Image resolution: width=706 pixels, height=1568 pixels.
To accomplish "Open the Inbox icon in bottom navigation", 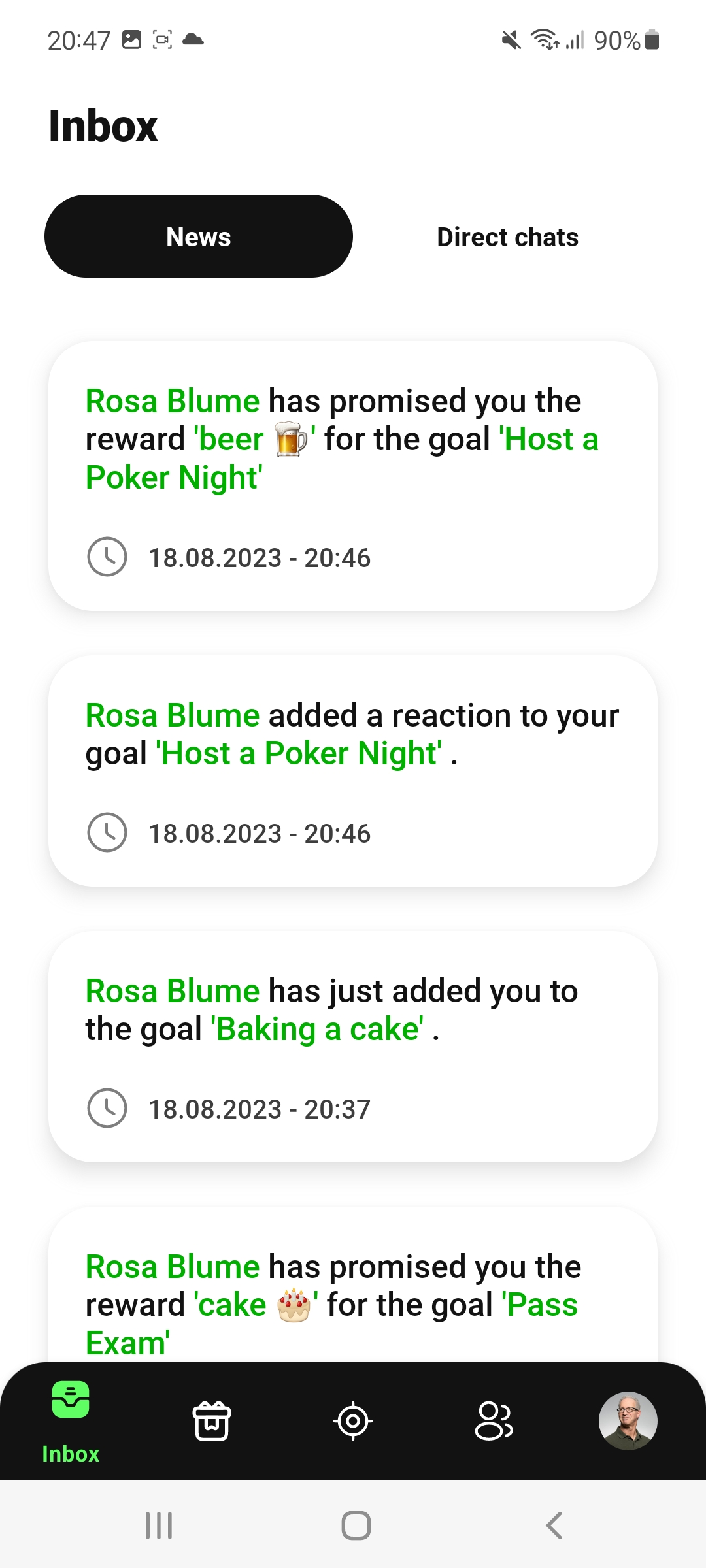I will pos(71,1399).
